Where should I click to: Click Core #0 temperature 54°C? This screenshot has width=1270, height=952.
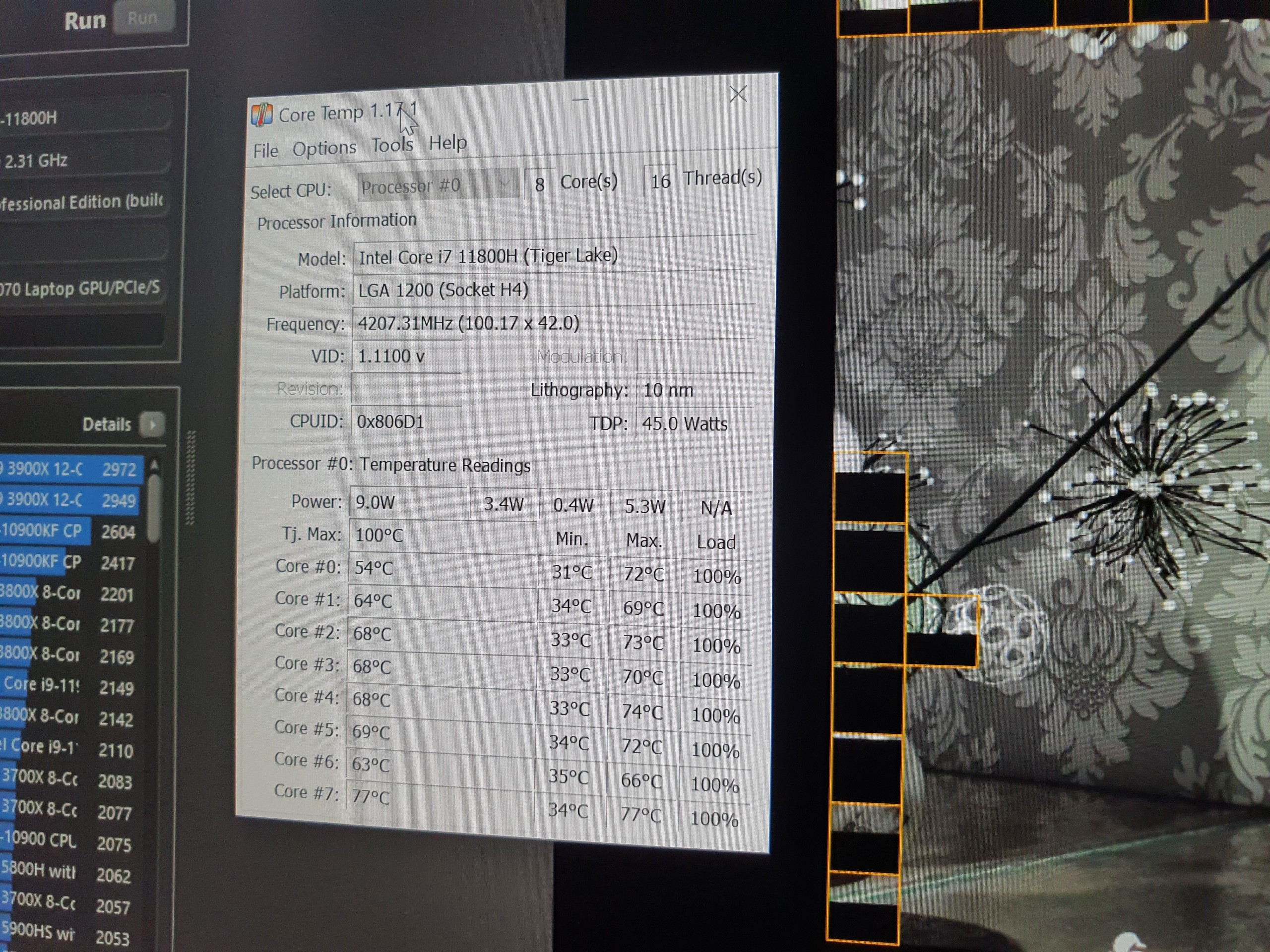(442, 569)
